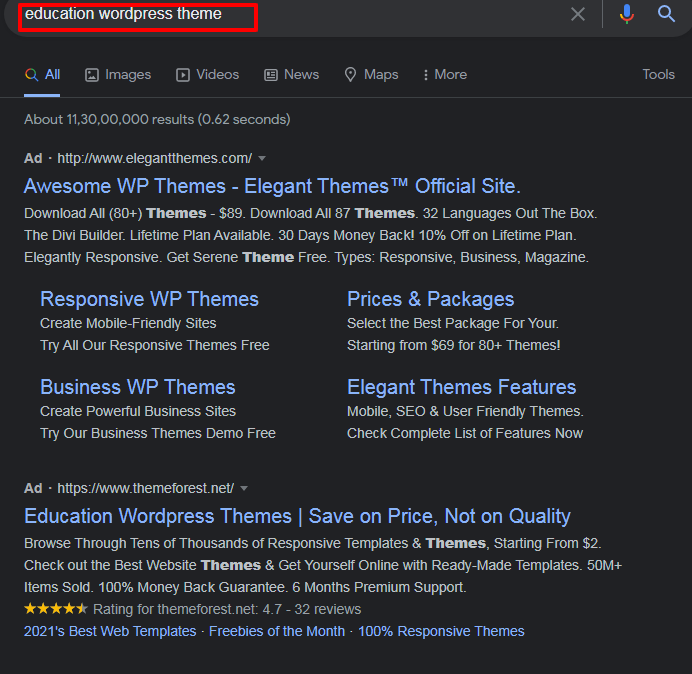Screen dimensions: 692x674
Task: Switch to the Images tab
Action: click(x=118, y=75)
